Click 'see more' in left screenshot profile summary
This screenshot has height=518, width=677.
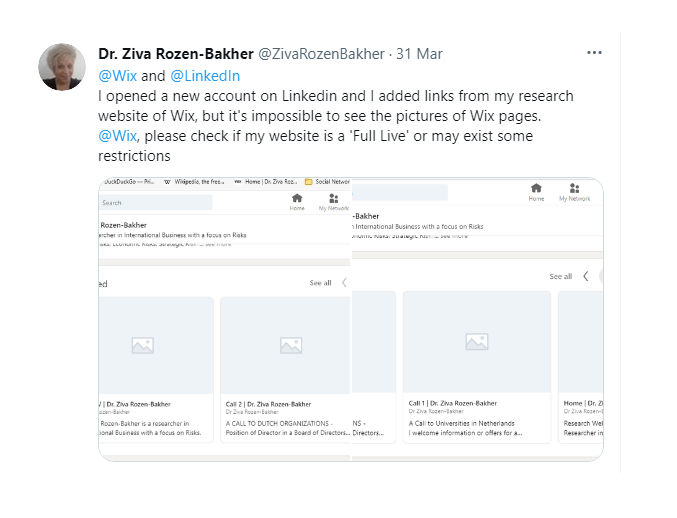[x=218, y=244]
